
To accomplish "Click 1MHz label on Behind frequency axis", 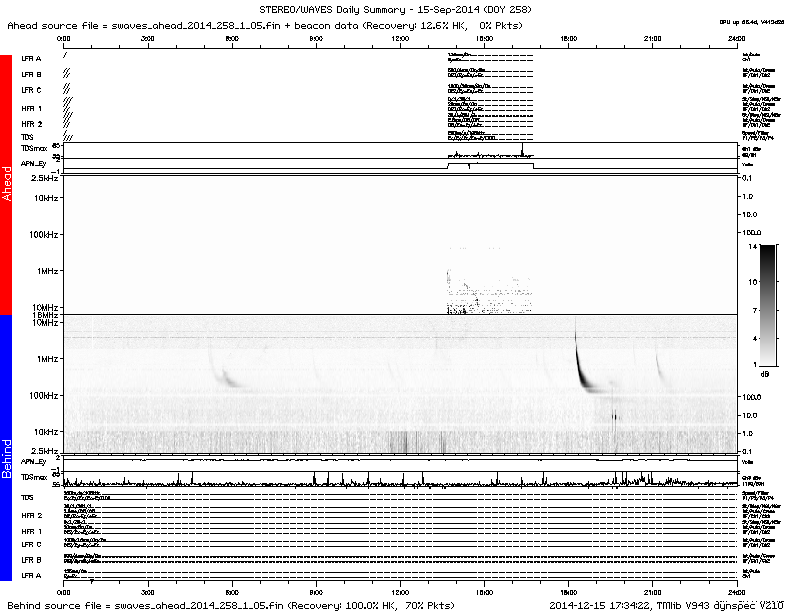I will (47, 359).
